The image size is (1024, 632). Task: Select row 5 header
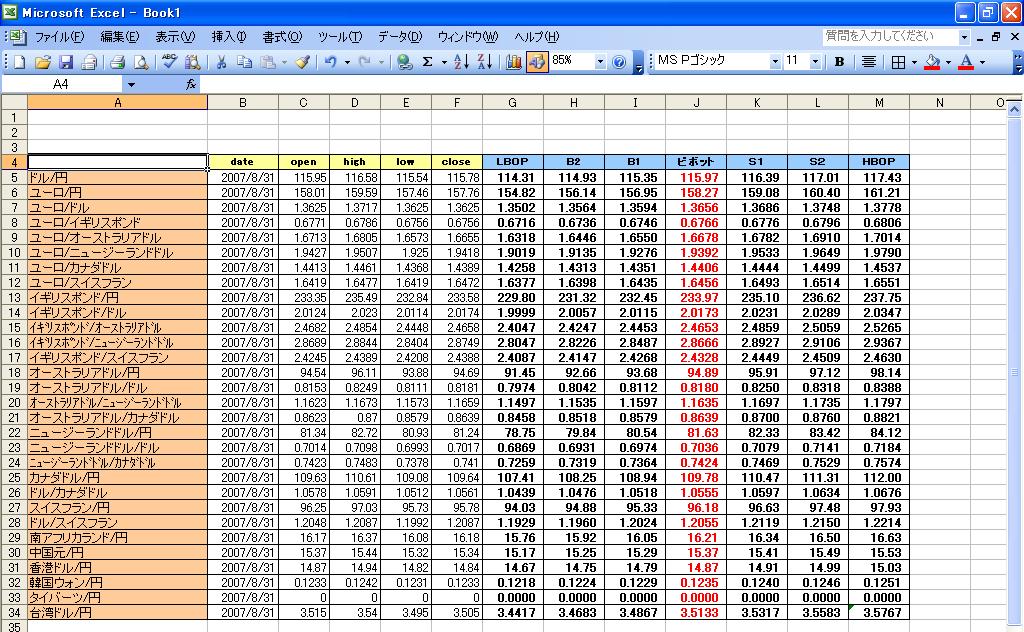point(14,178)
